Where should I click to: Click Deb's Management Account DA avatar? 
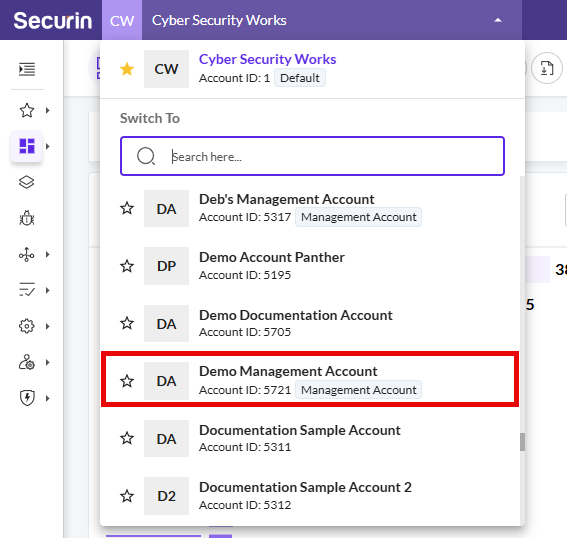tap(166, 209)
